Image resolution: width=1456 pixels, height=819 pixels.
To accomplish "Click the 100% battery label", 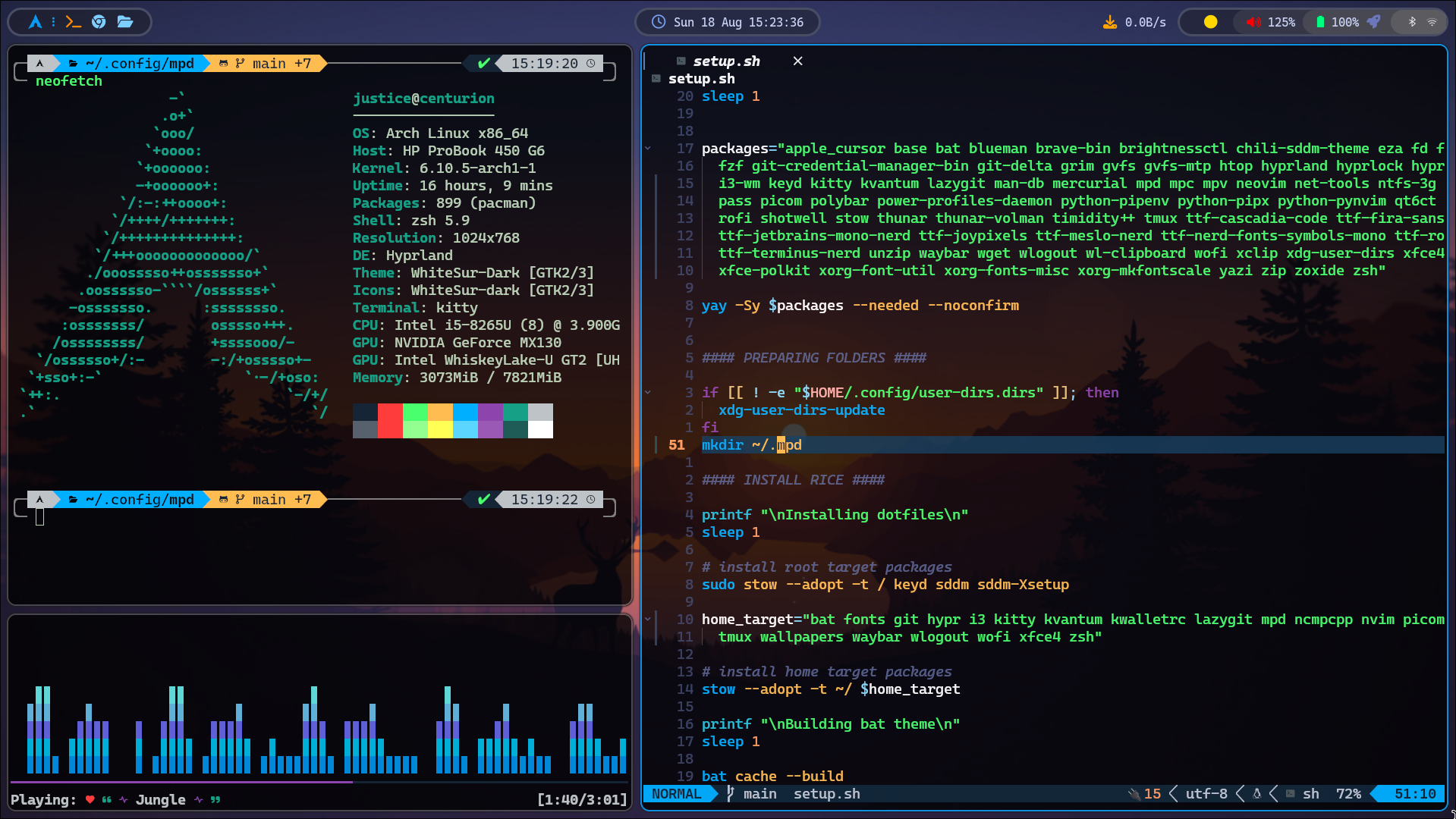I will (x=1345, y=22).
